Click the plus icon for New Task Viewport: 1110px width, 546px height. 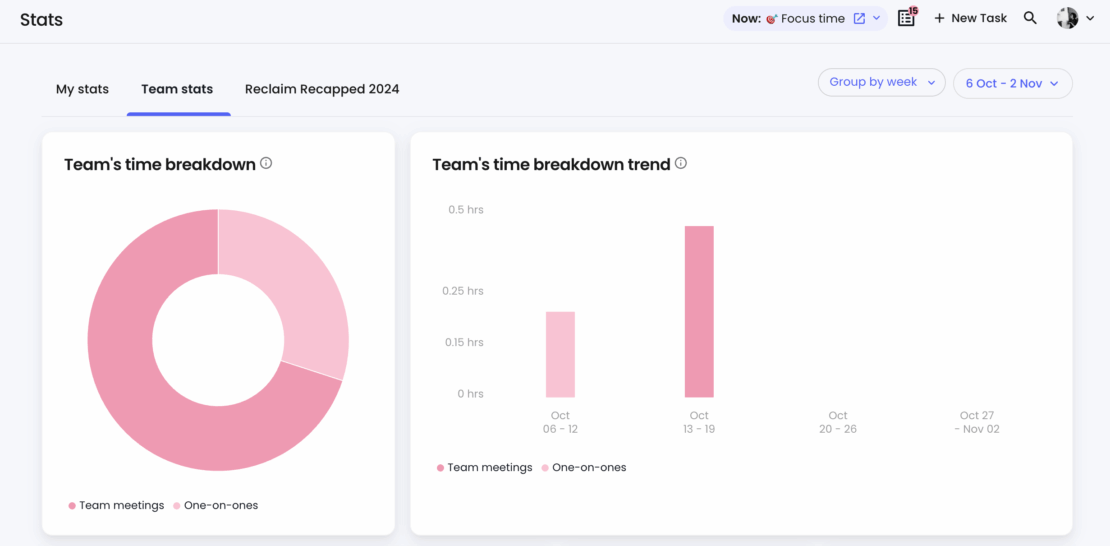[x=939, y=18]
